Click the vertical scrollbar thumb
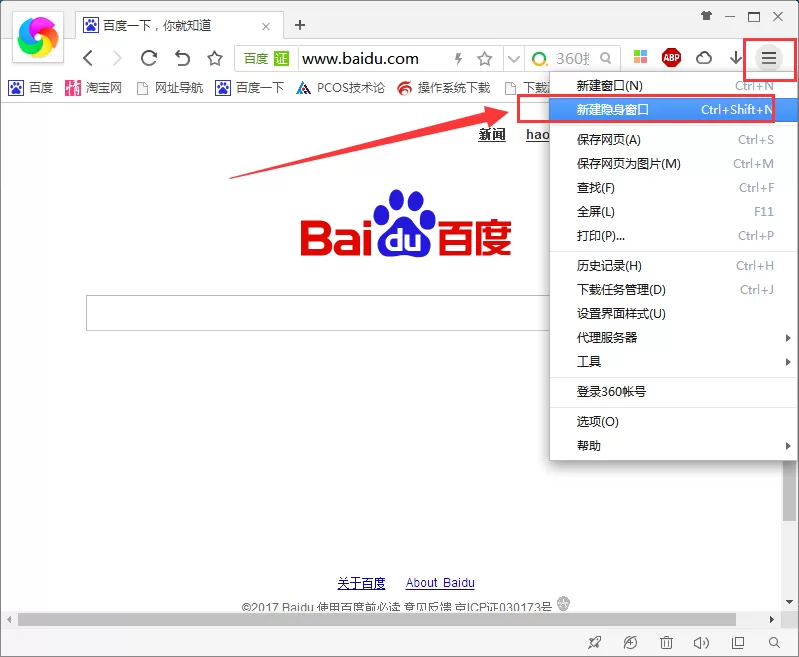Viewport: 799px width, 657px height. [x=789, y=490]
